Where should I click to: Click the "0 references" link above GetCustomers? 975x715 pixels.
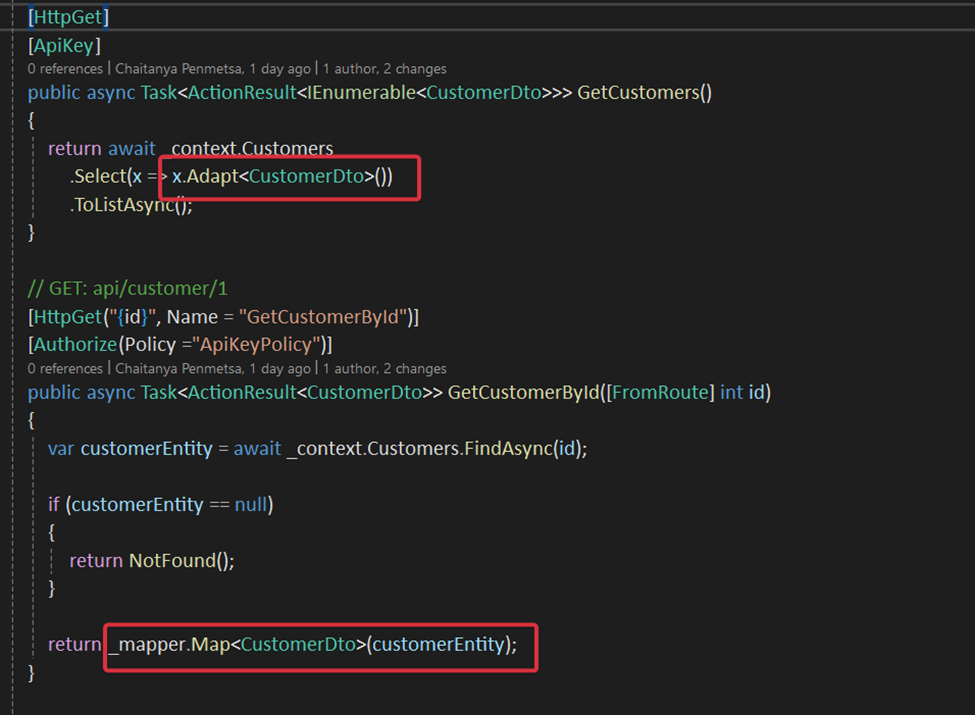[64, 69]
